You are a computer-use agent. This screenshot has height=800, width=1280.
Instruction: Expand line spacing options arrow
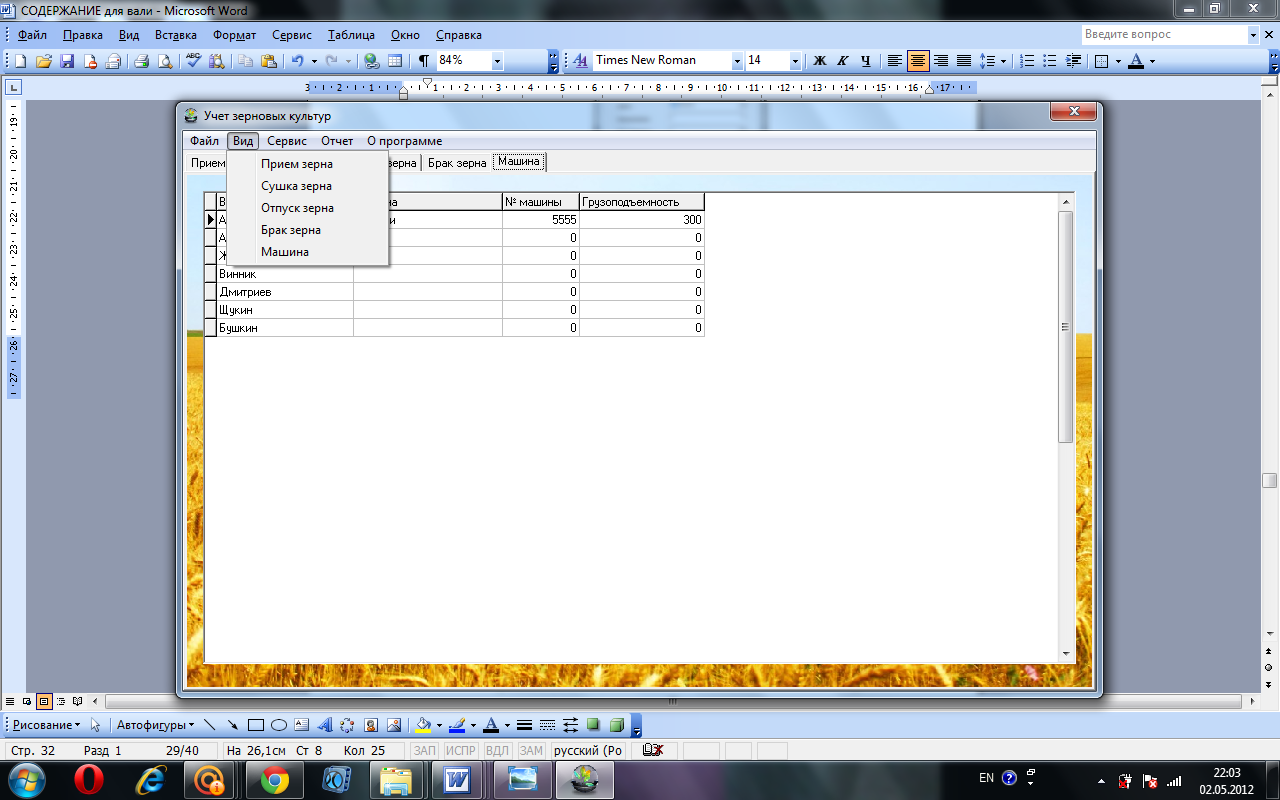coord(1004,61)
